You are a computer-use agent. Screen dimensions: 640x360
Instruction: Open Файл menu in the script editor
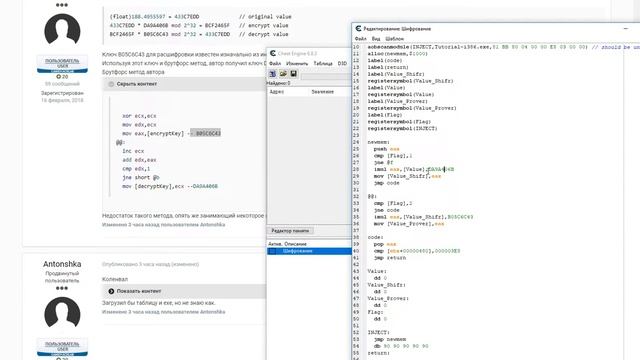point(360,39)
